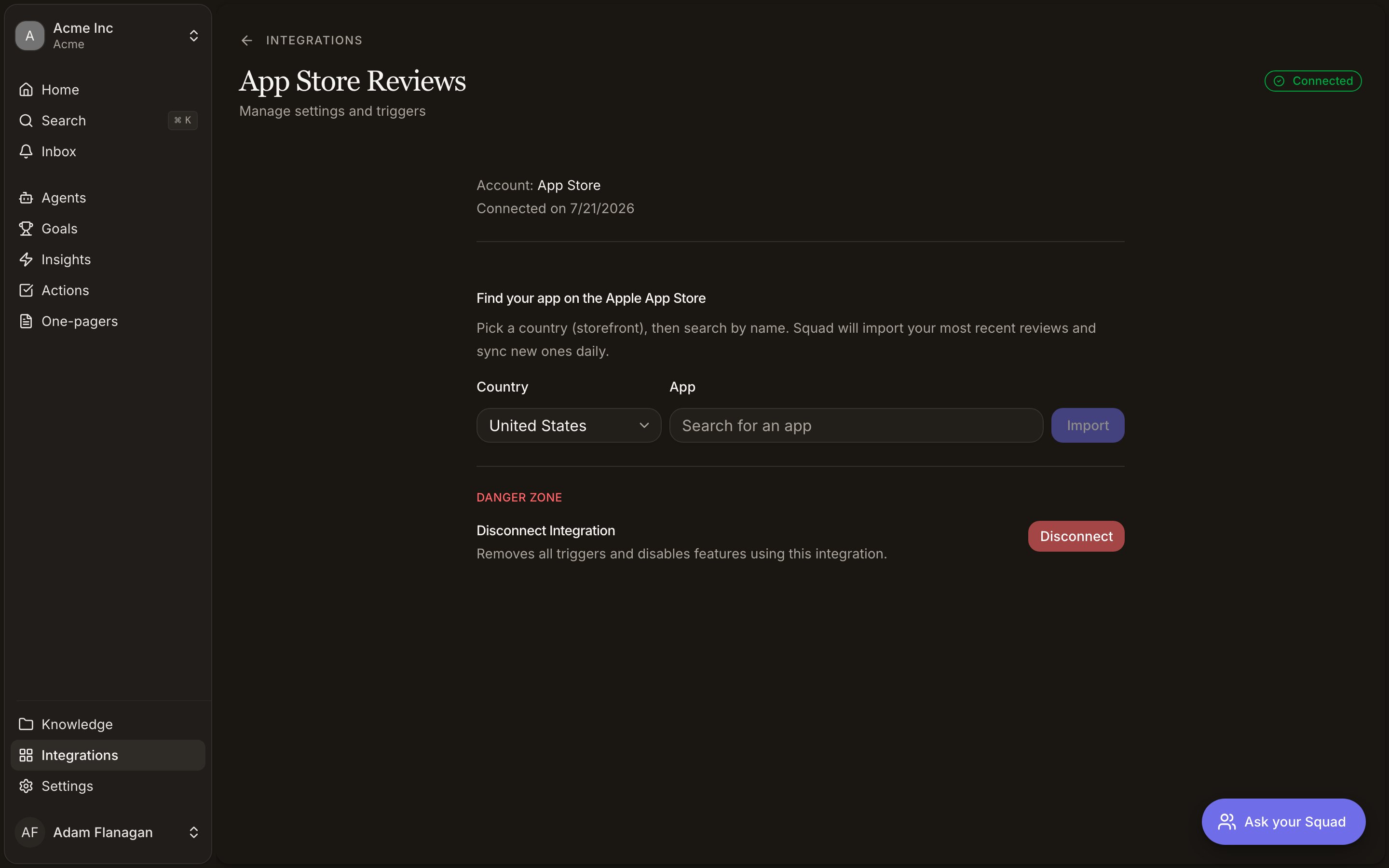Screen dimensions: 1389x868
Task: Click the Integrations grid icon
Action: pos(26,755)
